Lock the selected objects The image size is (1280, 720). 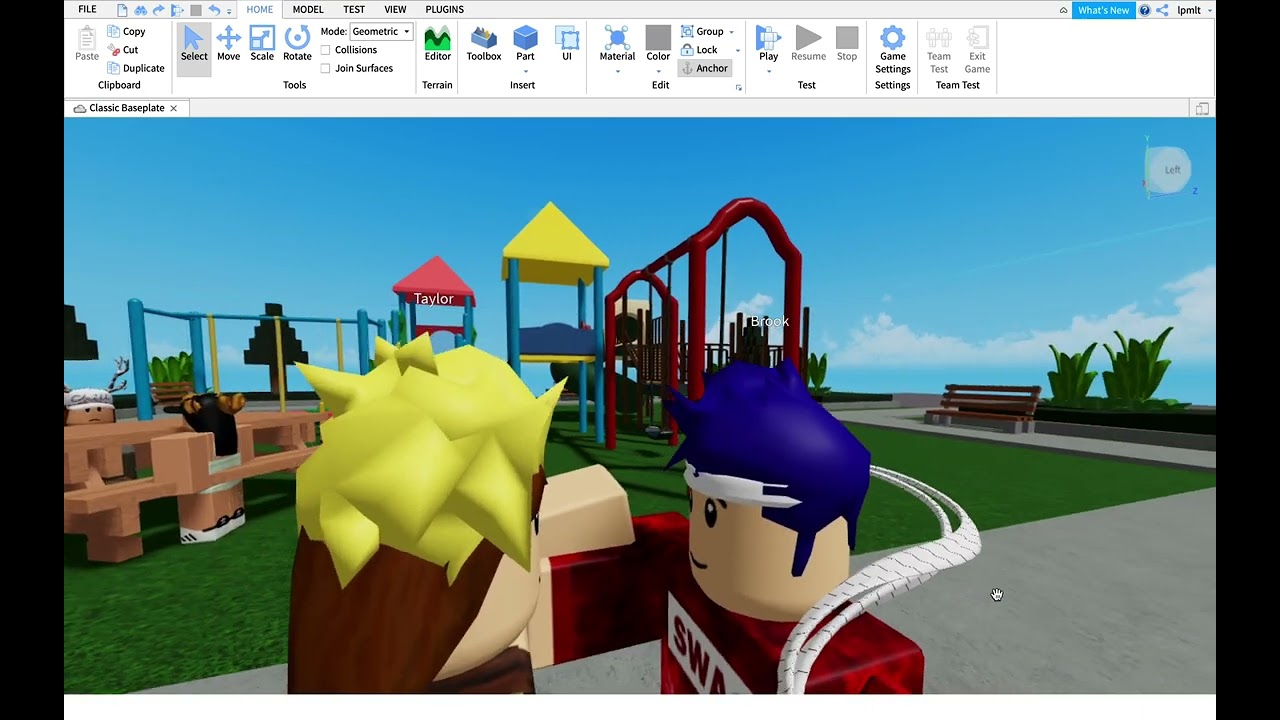pyautogui.click(x=699, y=50)
